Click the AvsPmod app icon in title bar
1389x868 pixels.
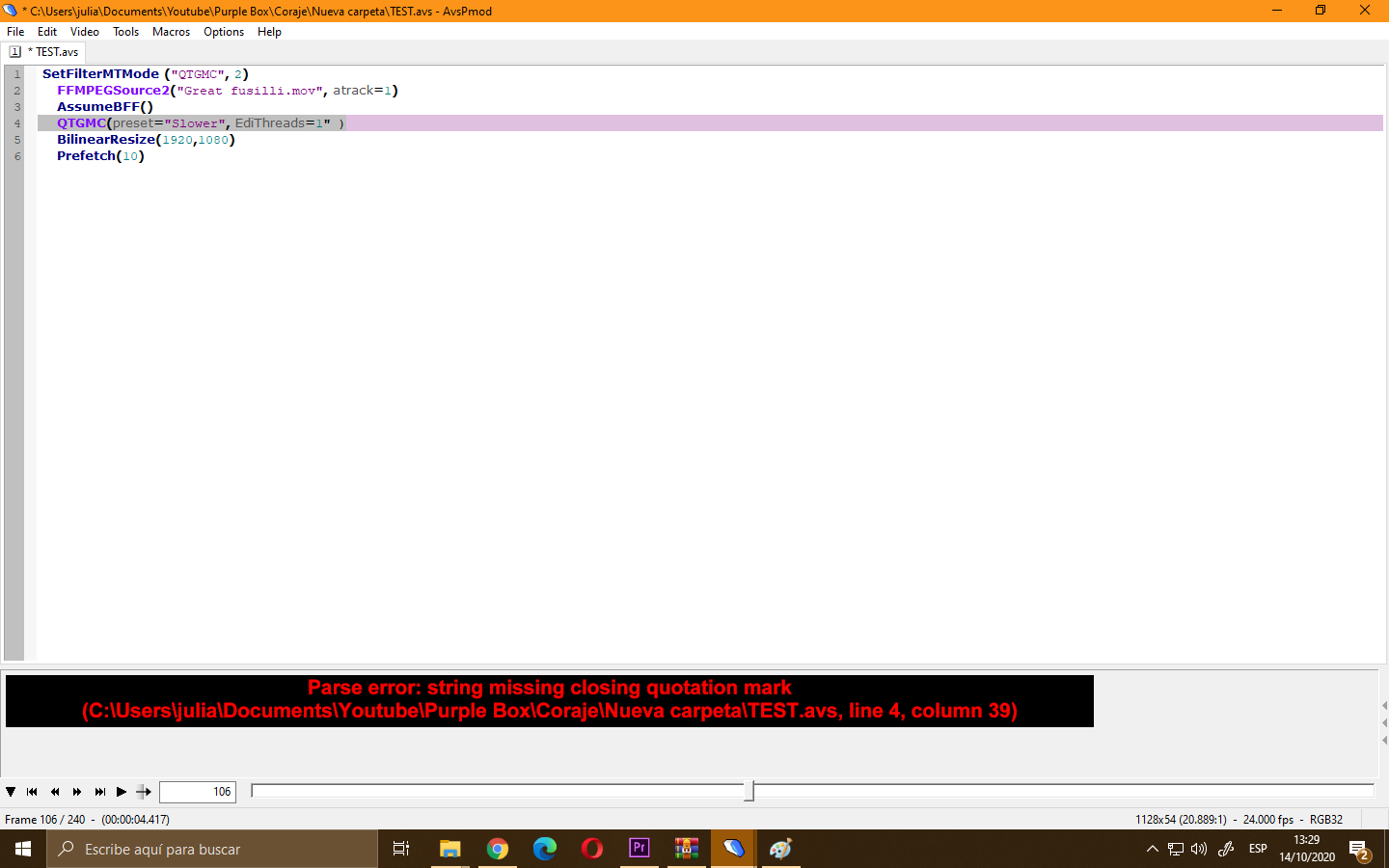[x=11, y=11]
